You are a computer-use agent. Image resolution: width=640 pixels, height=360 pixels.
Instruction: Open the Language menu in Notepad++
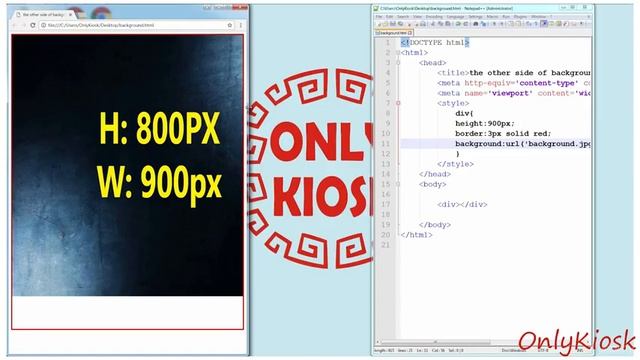click(x=456, y=17)
